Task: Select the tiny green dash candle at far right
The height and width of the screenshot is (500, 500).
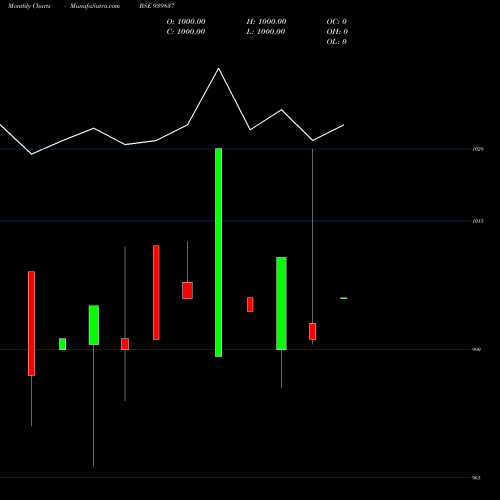Action: [344, 298]
